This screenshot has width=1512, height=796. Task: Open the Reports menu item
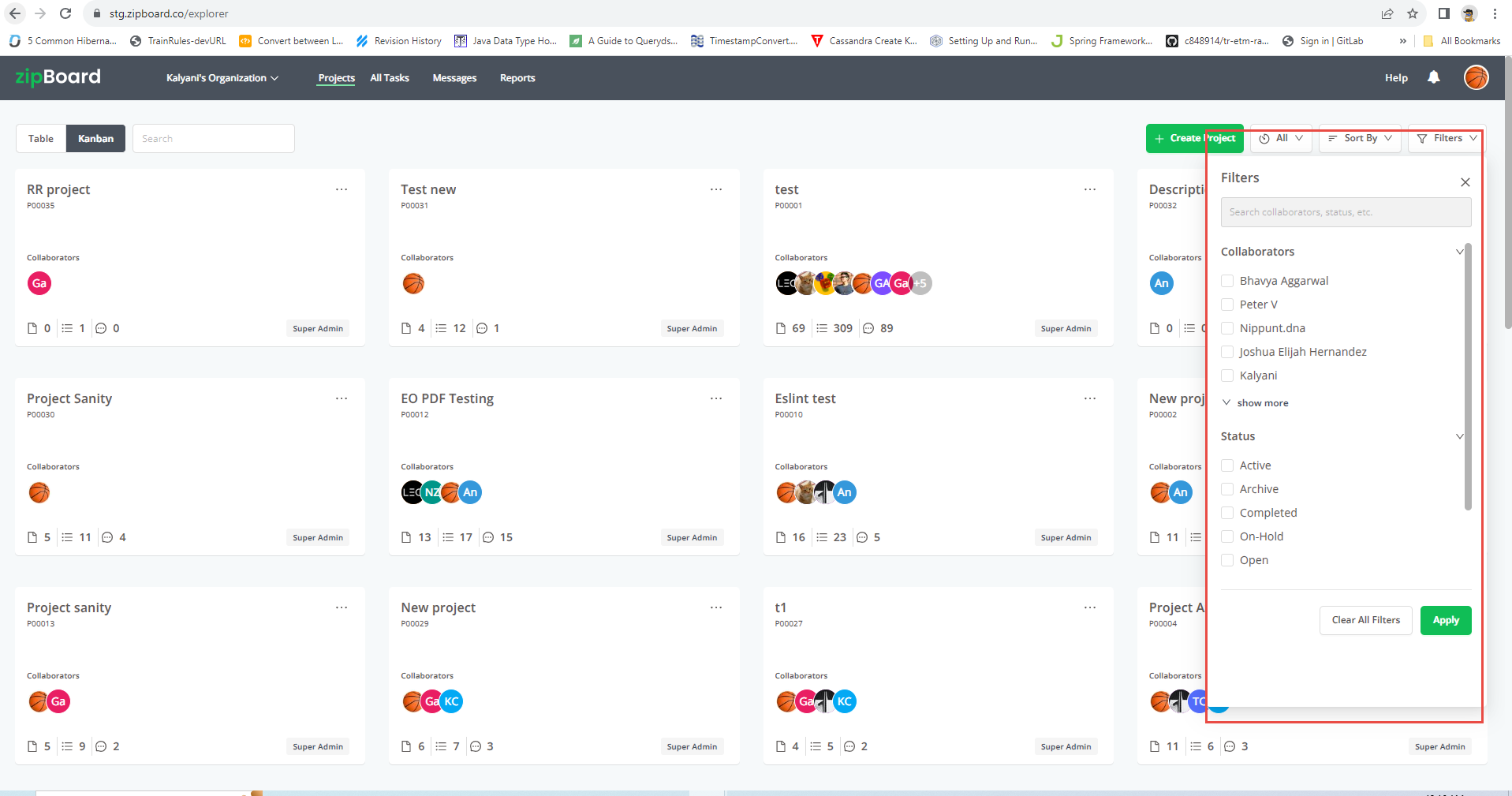[517, 77]
